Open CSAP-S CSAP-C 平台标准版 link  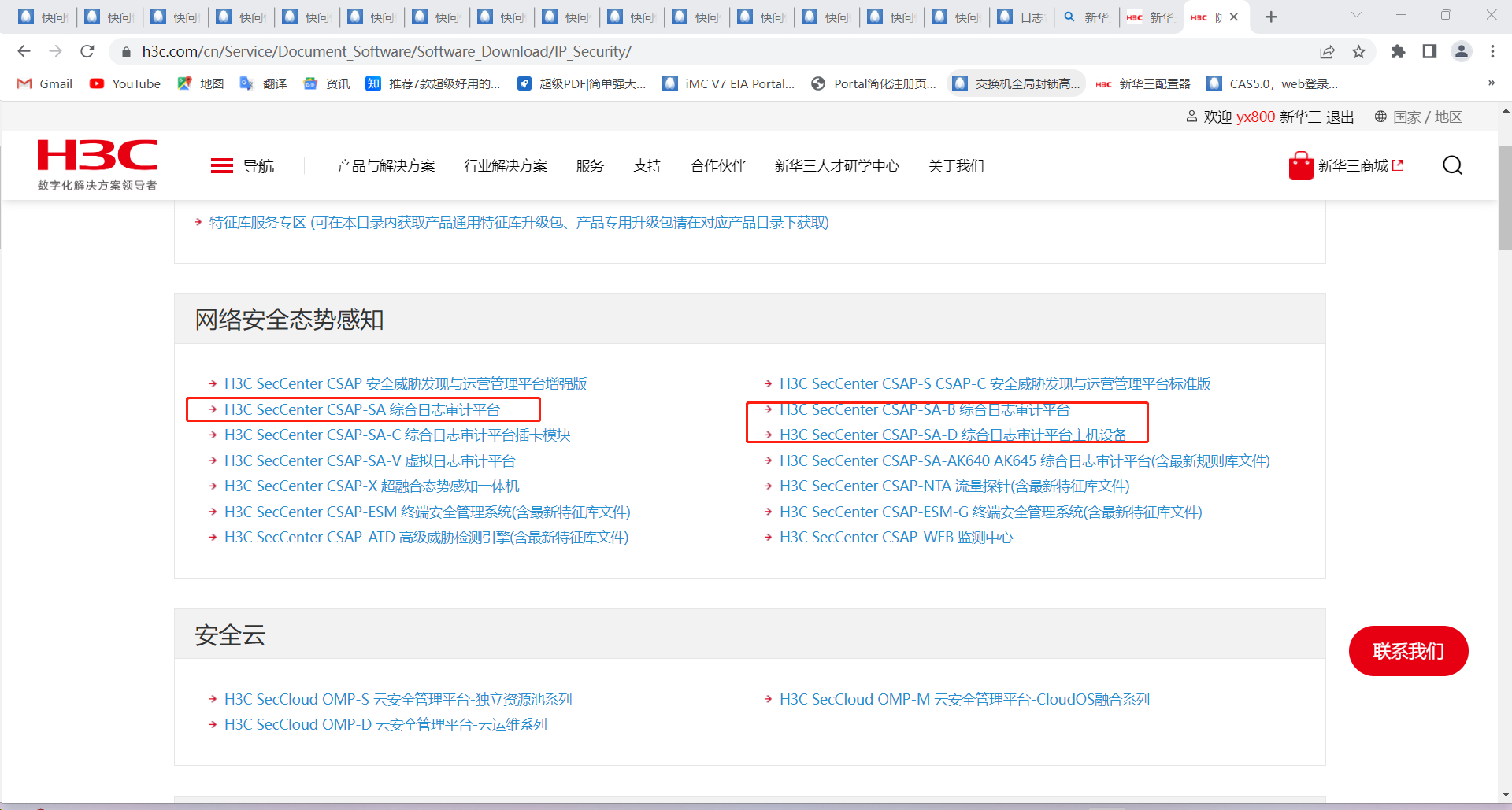click(995, 384)
